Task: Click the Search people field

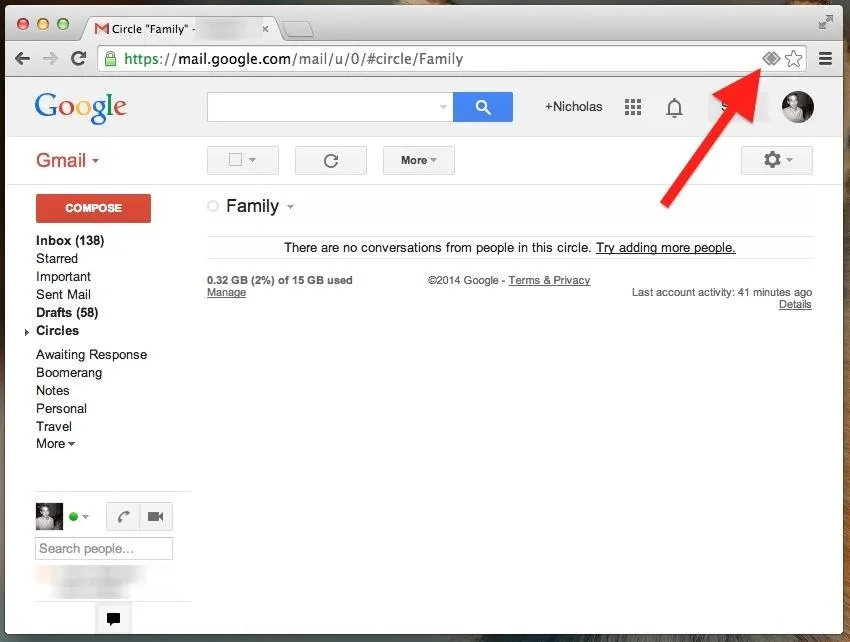Action: (x=104, y=548)
